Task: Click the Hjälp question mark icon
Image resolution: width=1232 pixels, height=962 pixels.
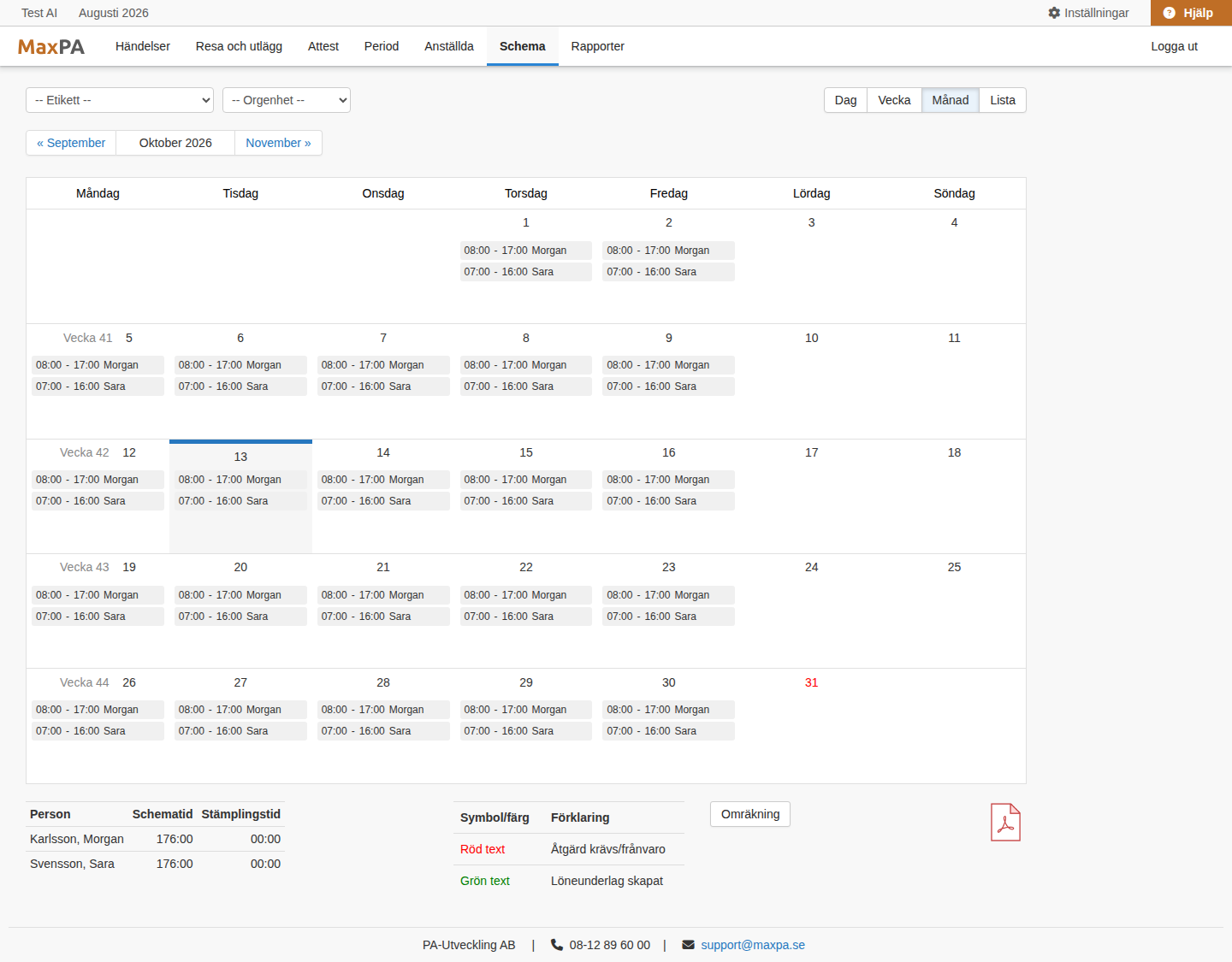Action: click(x=1170, y=13)
